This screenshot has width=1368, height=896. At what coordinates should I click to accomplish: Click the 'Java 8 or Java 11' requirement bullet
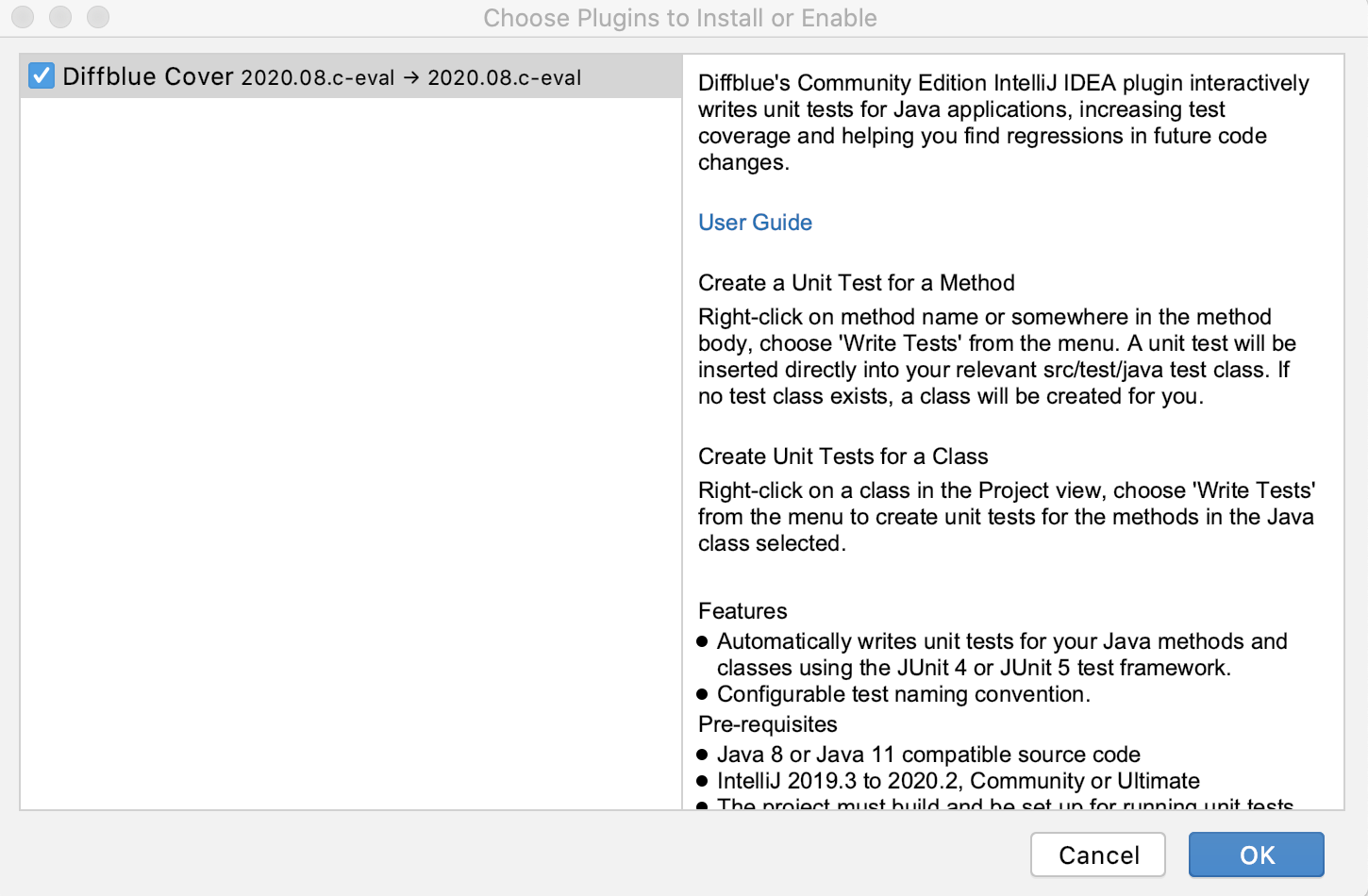click(x=928, y=755)
